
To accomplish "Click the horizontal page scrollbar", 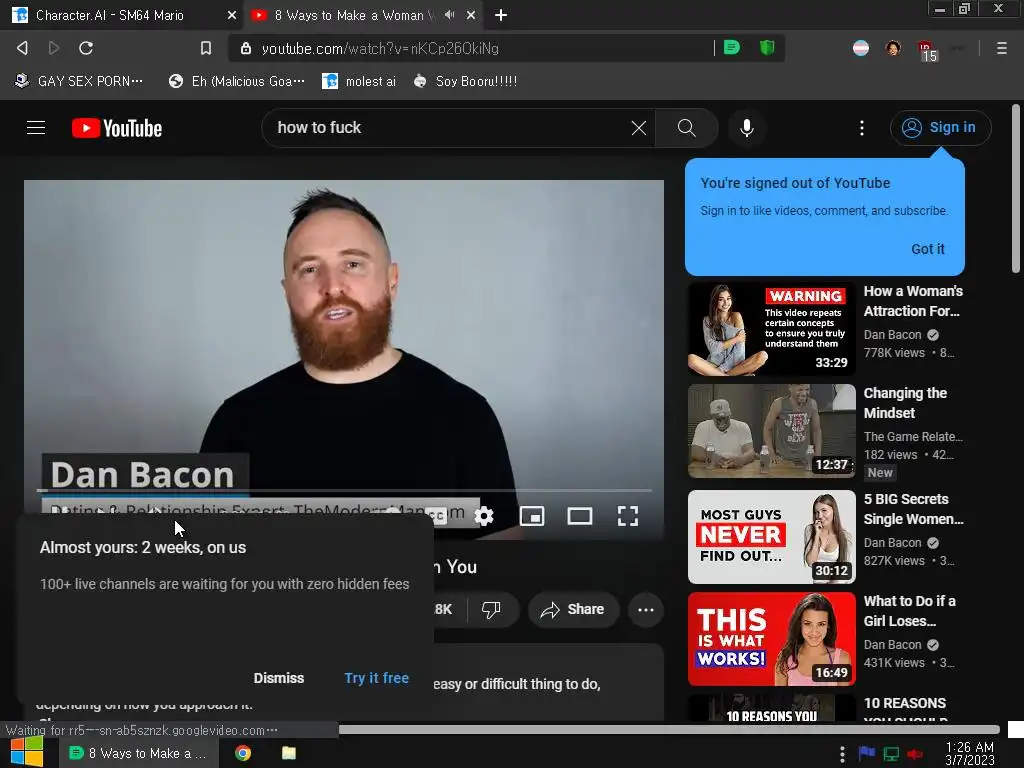I will 669,729.
